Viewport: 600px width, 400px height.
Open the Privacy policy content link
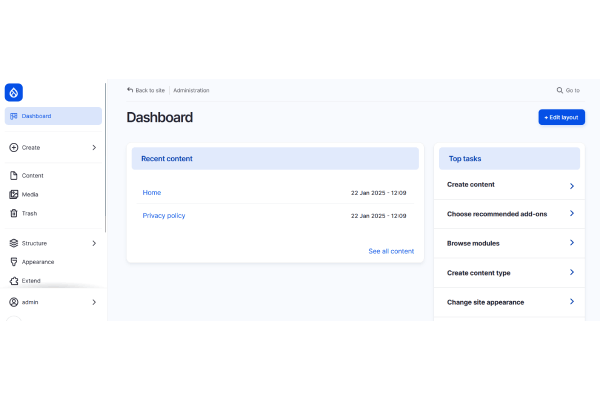pos(164,215)
